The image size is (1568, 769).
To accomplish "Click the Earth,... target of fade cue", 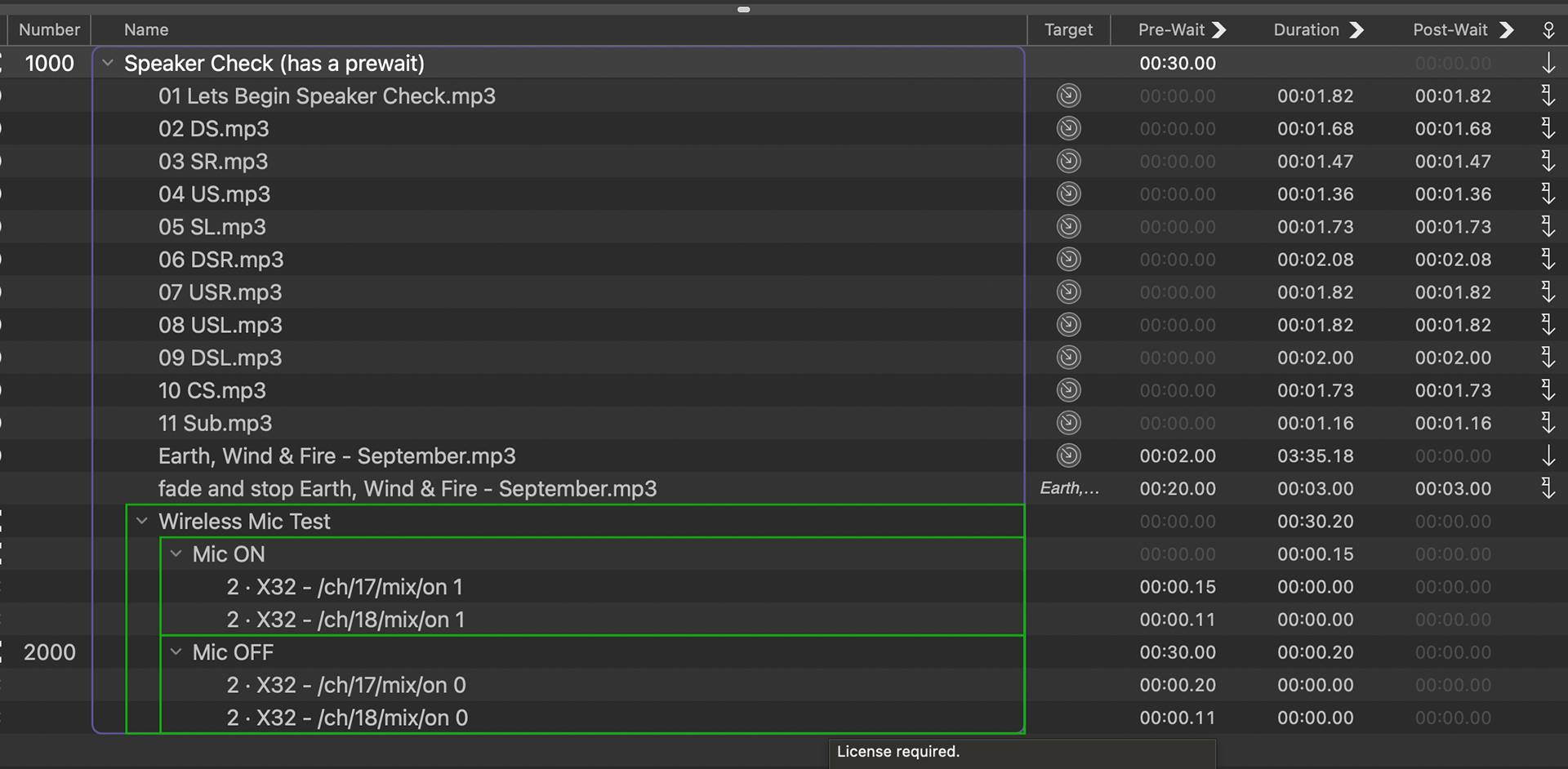I will point(1069,488).
